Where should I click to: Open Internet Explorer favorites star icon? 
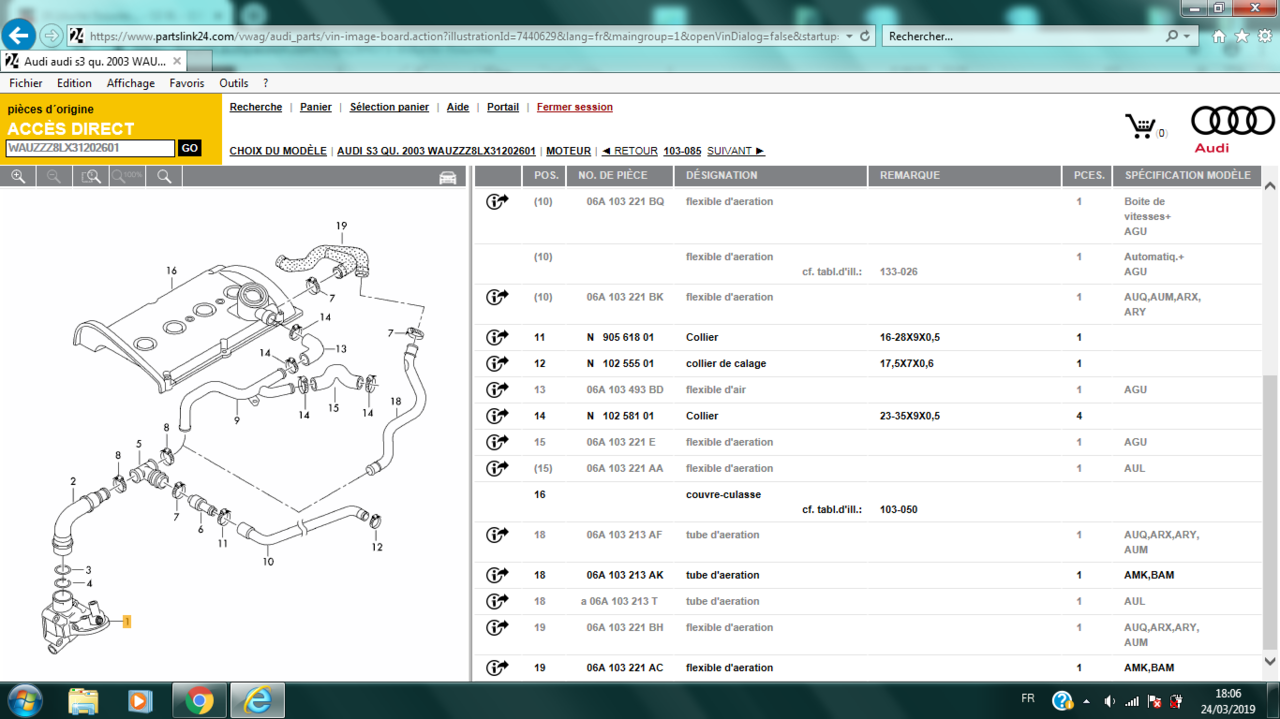[1241, 36]
